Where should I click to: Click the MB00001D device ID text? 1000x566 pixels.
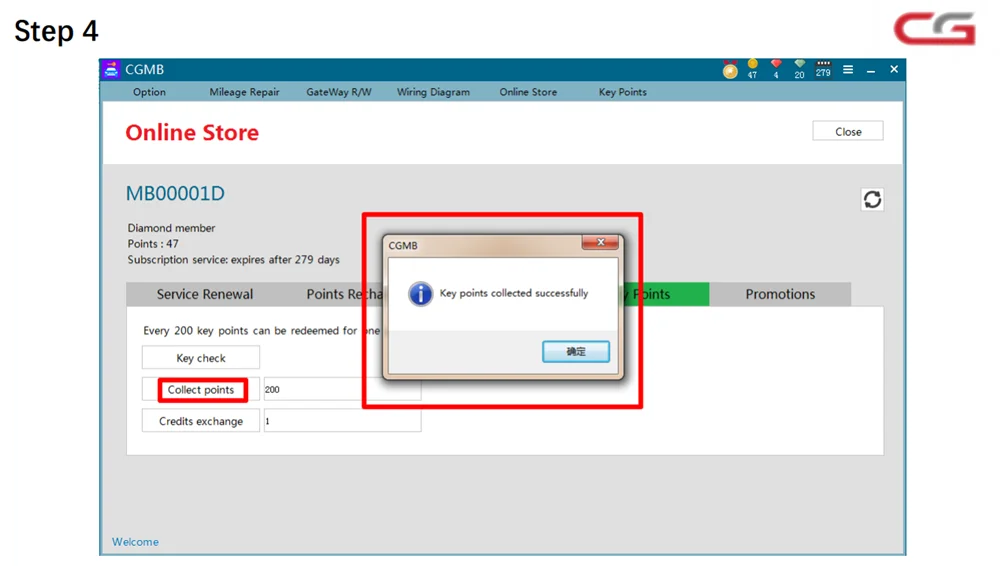[175, 193]
